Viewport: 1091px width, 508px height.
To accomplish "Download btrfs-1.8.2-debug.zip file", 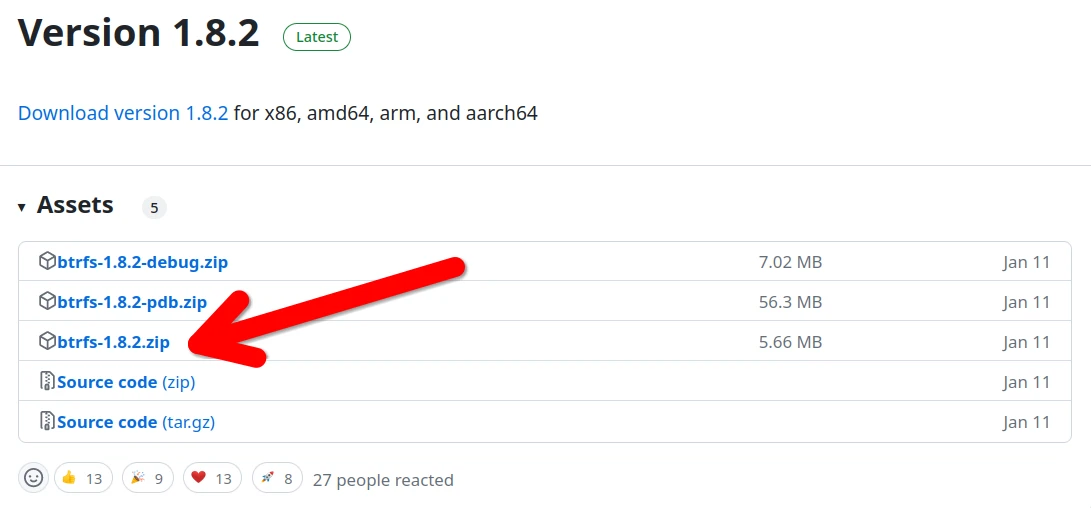I will [142, 262].
